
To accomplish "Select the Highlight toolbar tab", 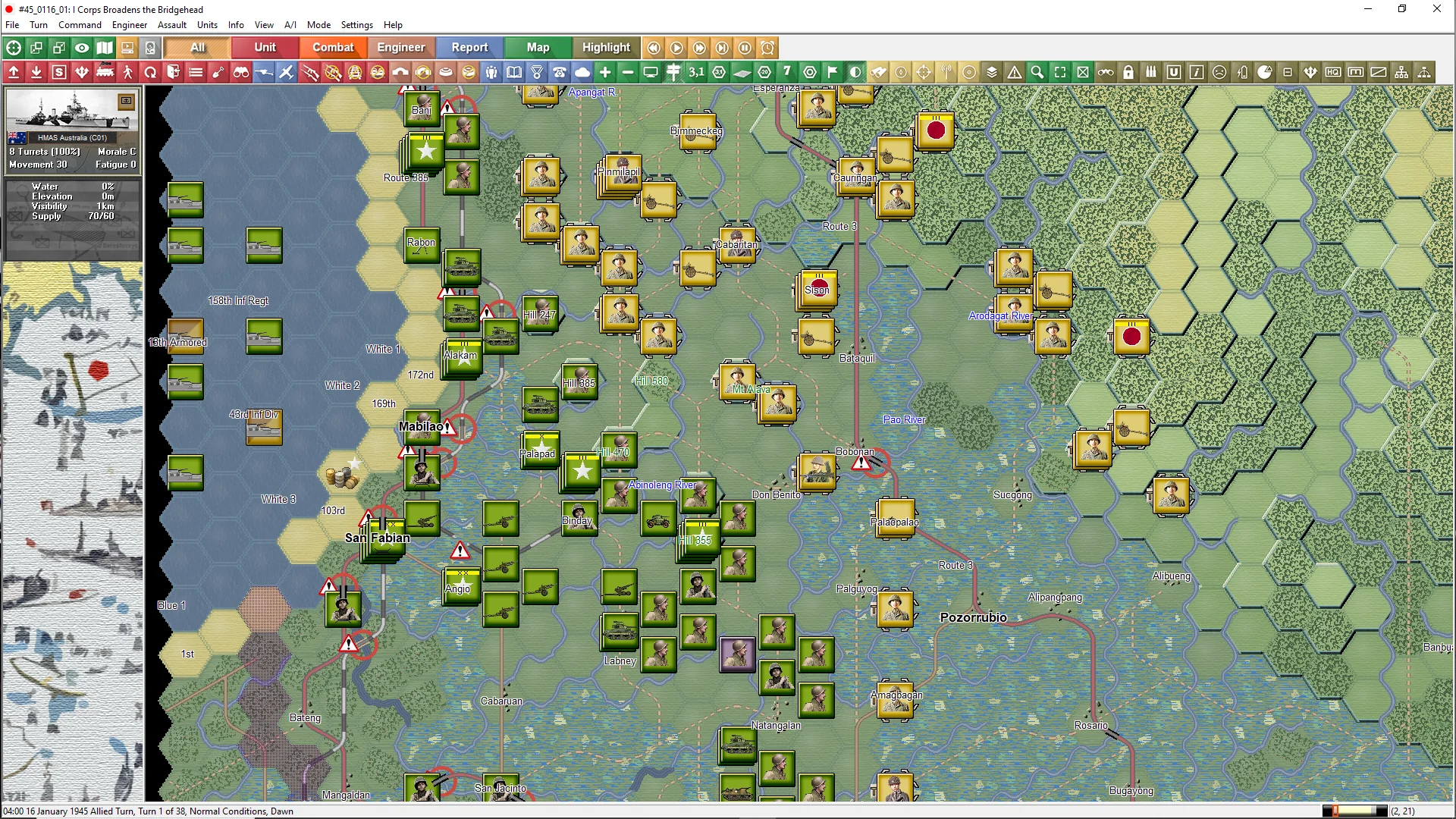I will pos(606,47).
